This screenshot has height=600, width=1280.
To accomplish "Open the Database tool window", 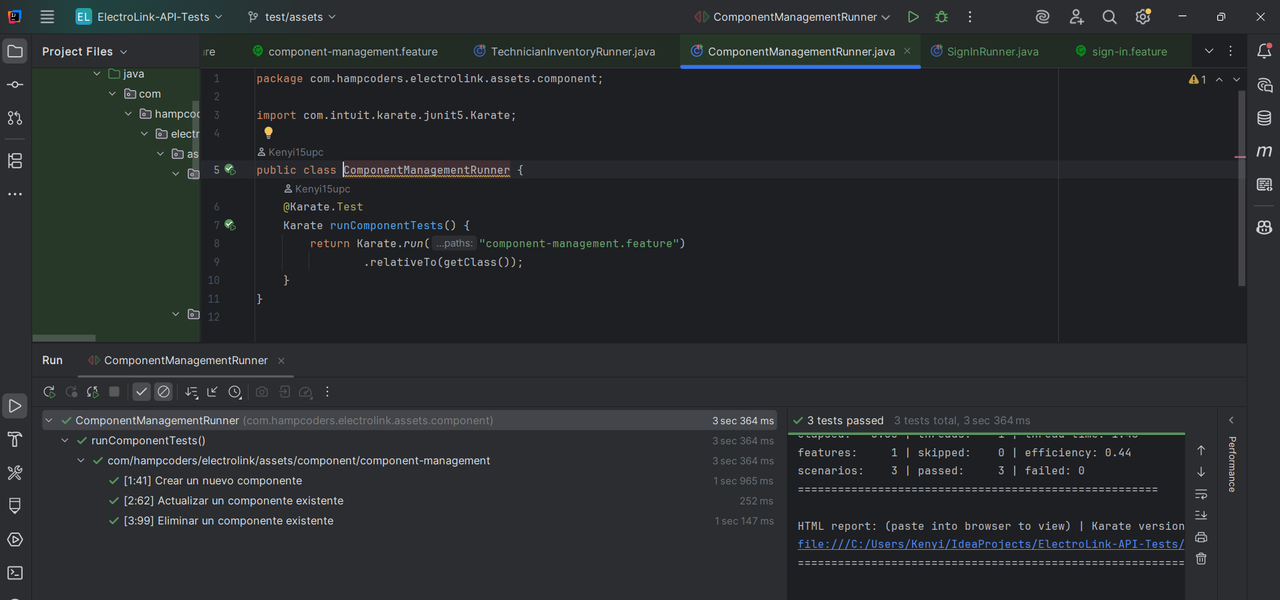I will [1264, 118].
